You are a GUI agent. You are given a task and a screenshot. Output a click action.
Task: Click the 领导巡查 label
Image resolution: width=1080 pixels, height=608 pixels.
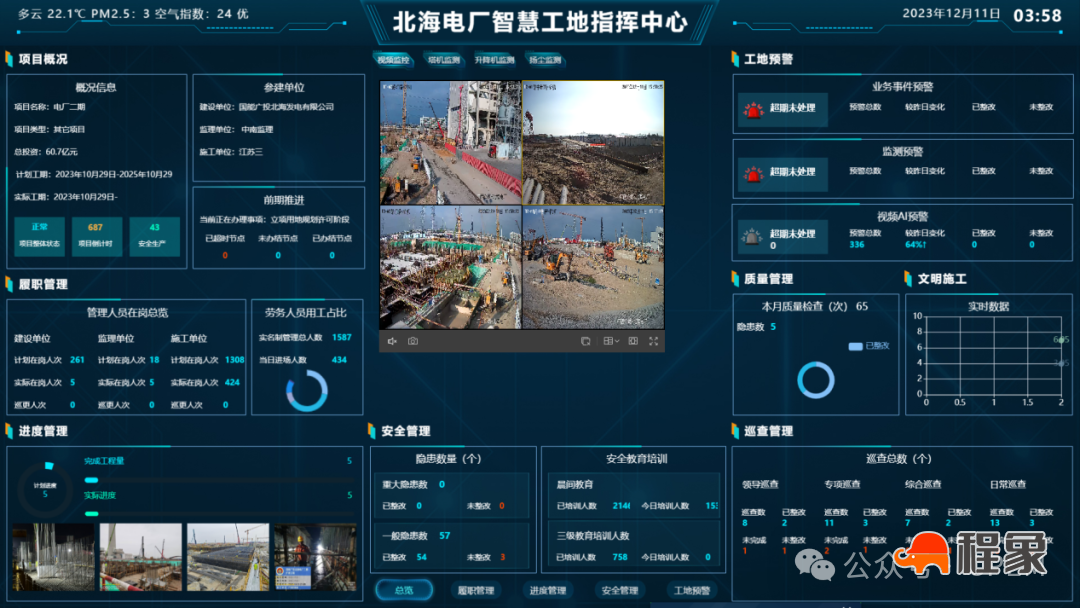[x=760, y=484]
